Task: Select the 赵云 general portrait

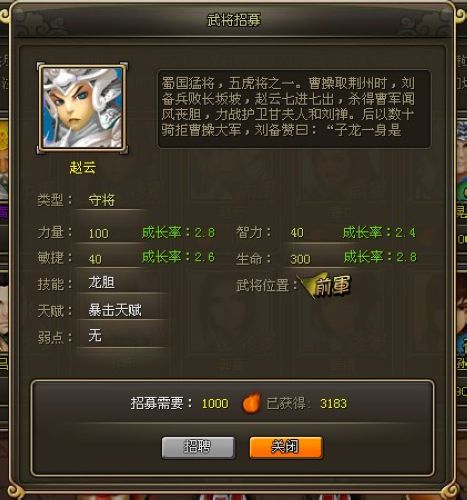Action: pyautogui.click(x=82, y=107)
